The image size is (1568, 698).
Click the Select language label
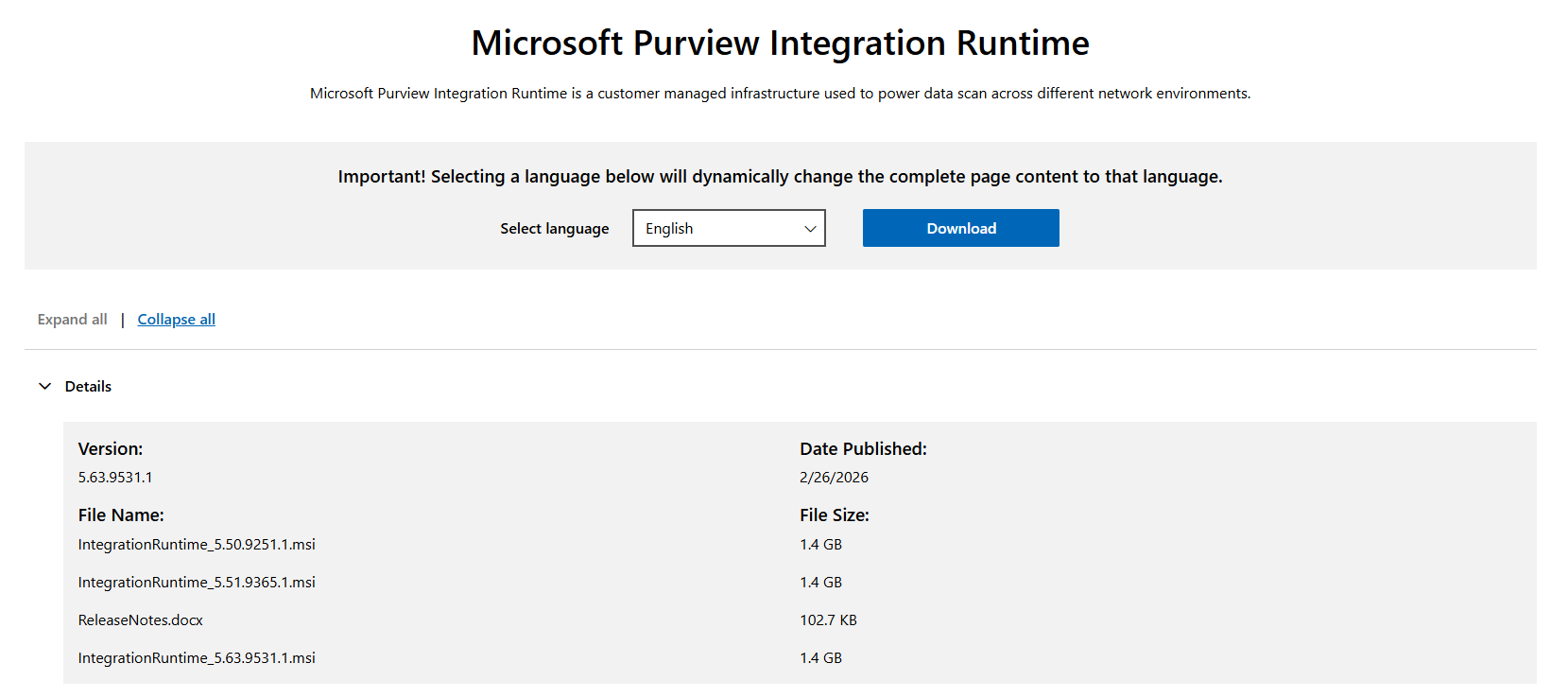coord(555,229)
